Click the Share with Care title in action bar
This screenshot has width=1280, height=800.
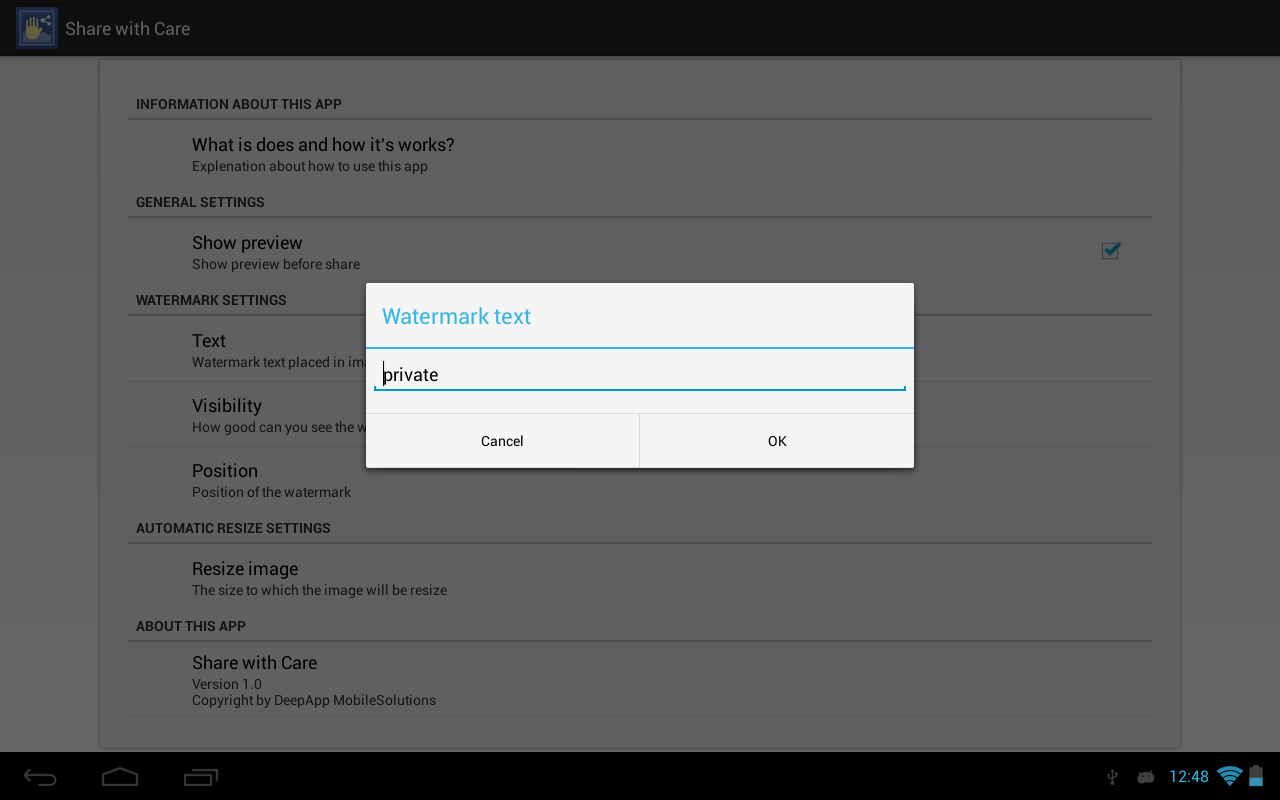click(x=127, y=28)
